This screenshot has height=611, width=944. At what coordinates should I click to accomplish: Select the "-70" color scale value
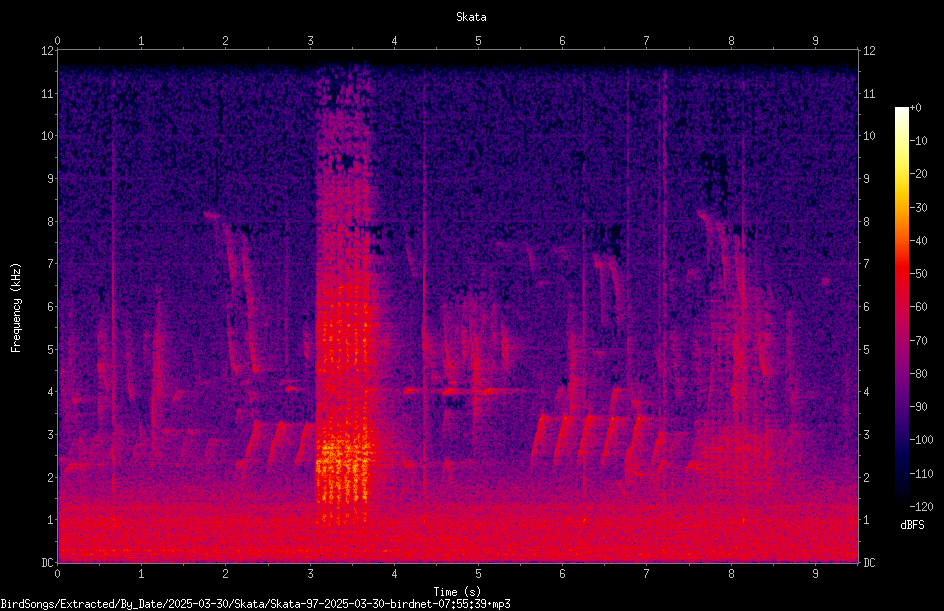click(918, 341)
